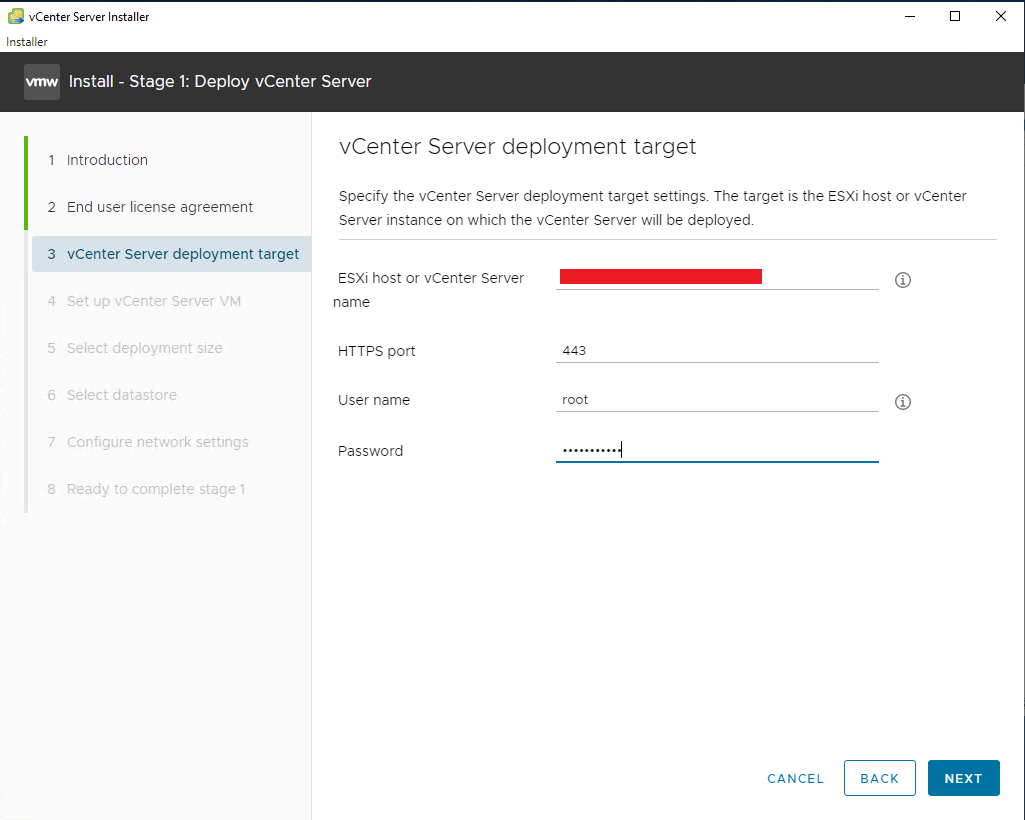Viewport: 1025px width, 820px height.
Task: Close the vCenter Server Installer window
Action: tap(1001, 16)
